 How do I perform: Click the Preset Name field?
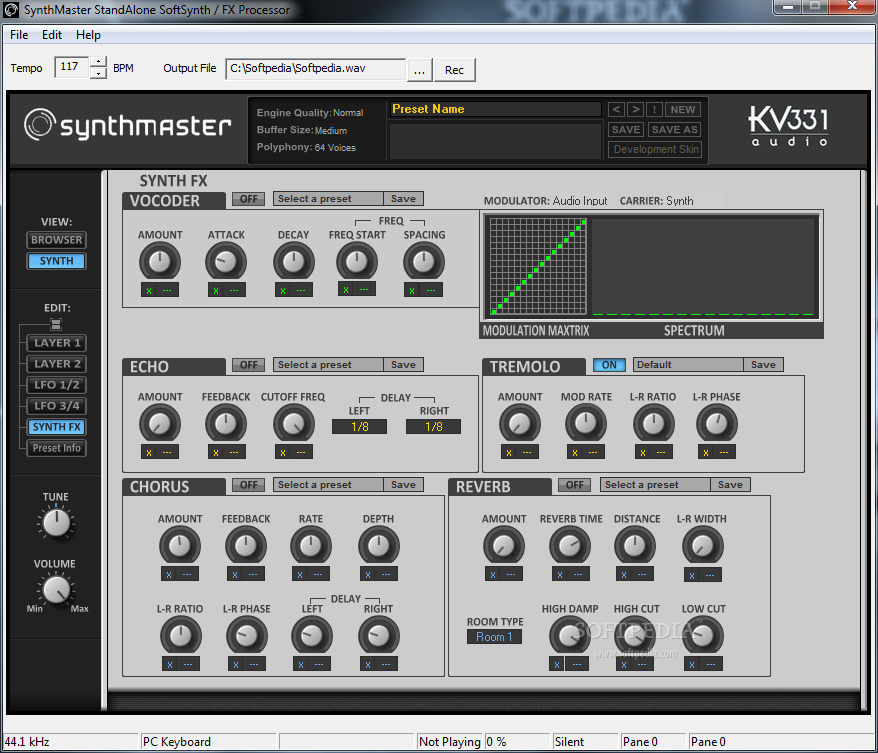[496, 109]
